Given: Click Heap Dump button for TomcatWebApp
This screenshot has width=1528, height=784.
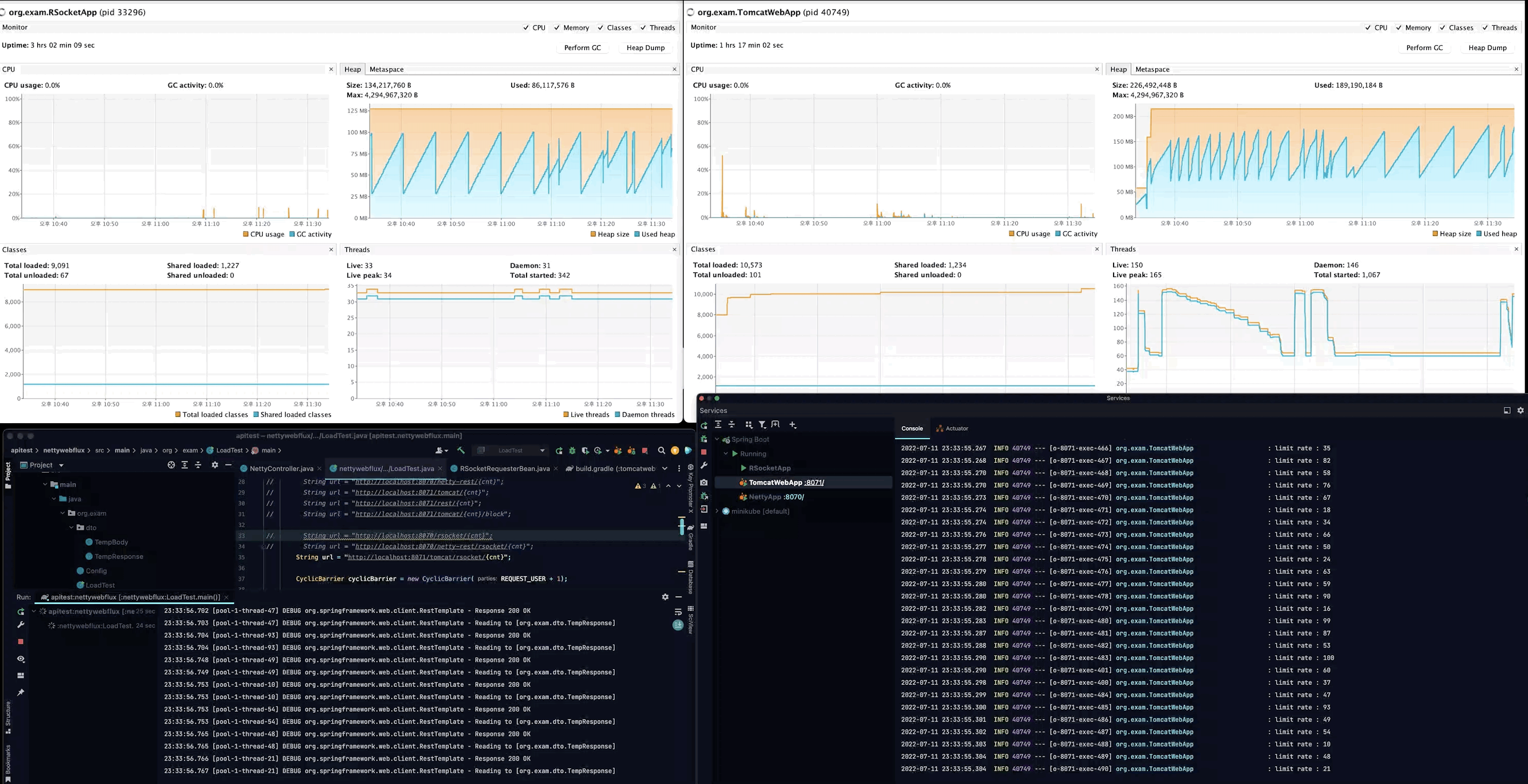Looking at the screenshot, I should point(1487,48).
